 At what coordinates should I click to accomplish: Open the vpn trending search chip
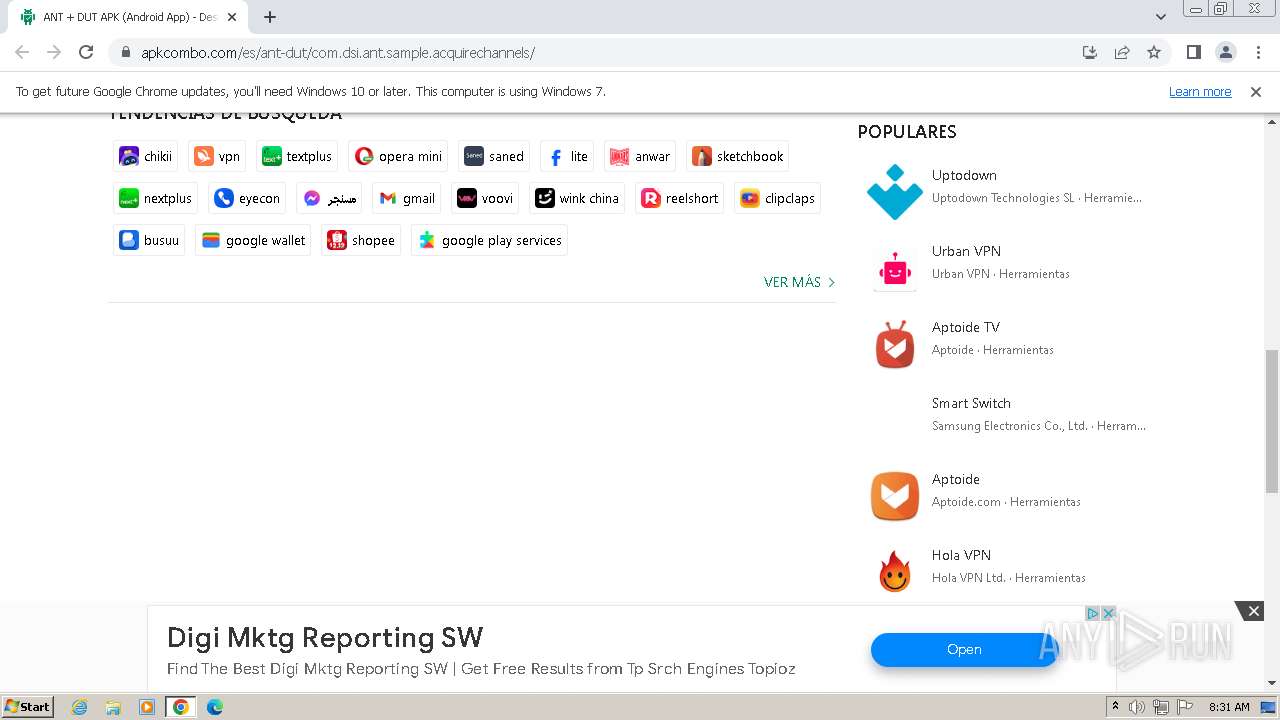pos(217,156)
